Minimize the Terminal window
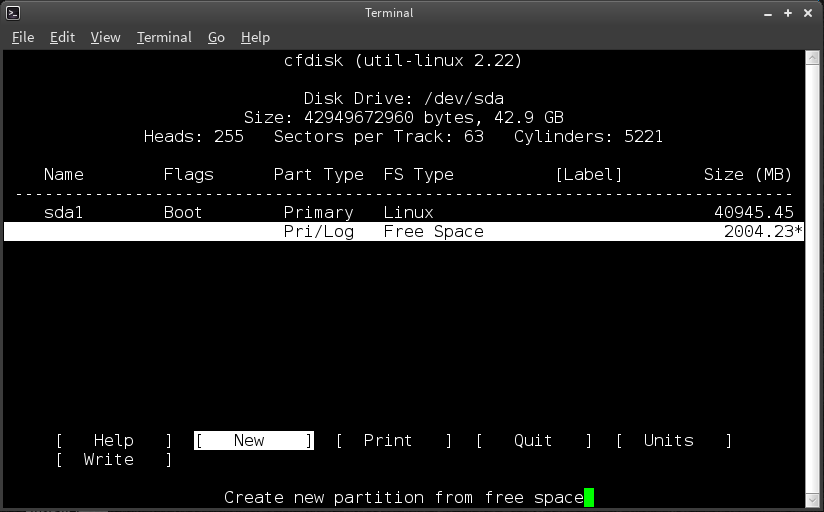Viewport: 824px width, 512px height. 768,14
